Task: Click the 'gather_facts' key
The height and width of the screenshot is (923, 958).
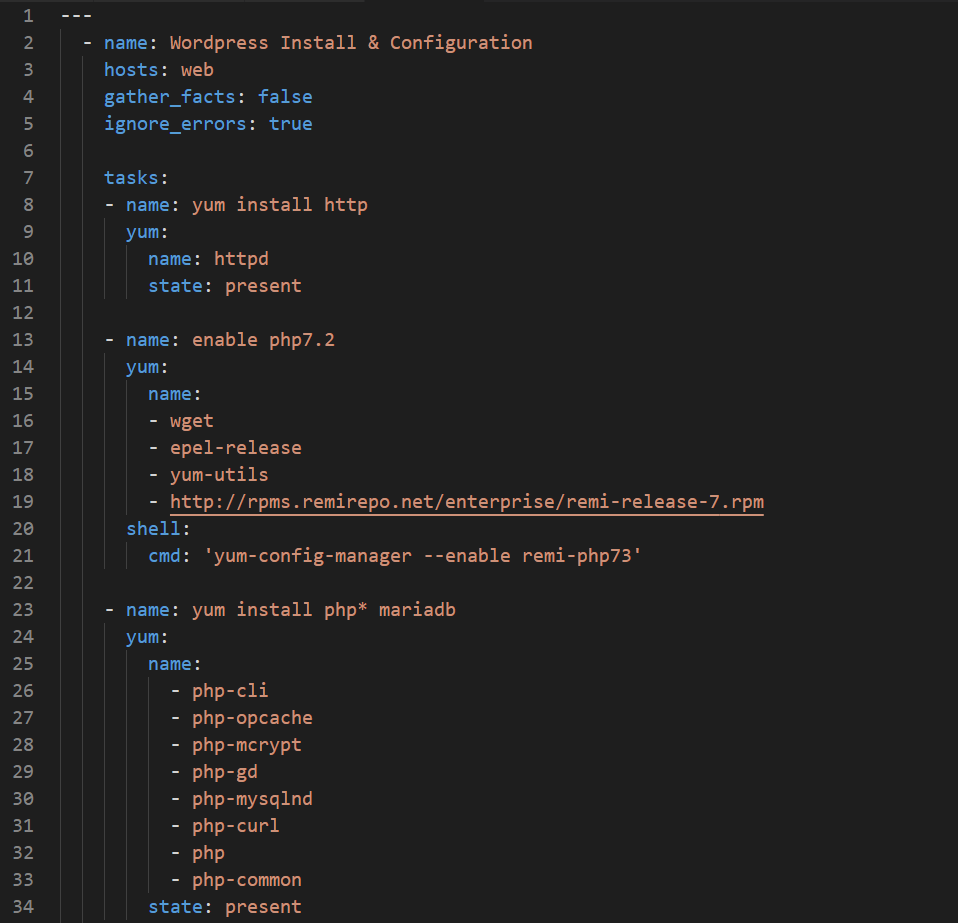Action: tap(170, 97)
